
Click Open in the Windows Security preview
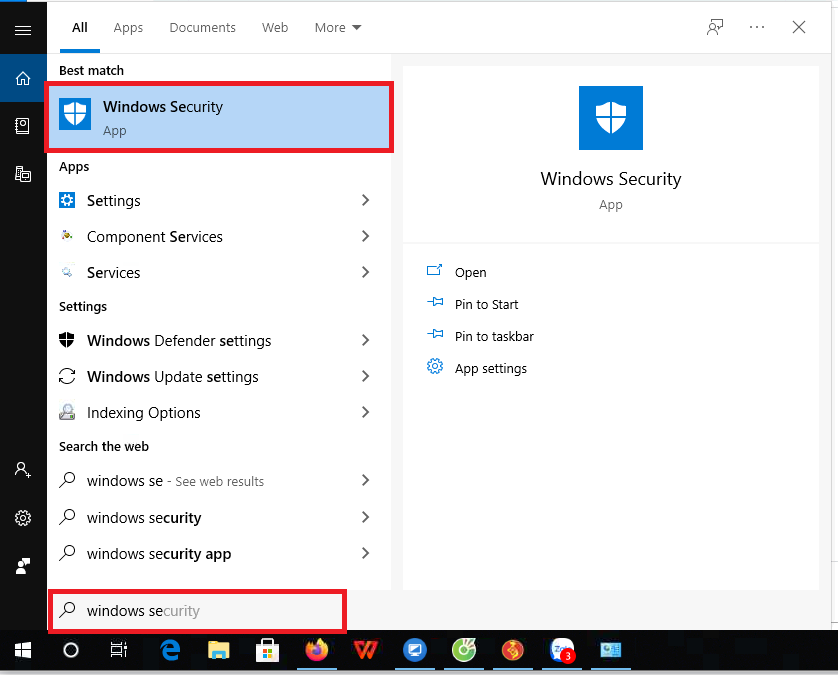pyautogui.click(x=470, y=272)
